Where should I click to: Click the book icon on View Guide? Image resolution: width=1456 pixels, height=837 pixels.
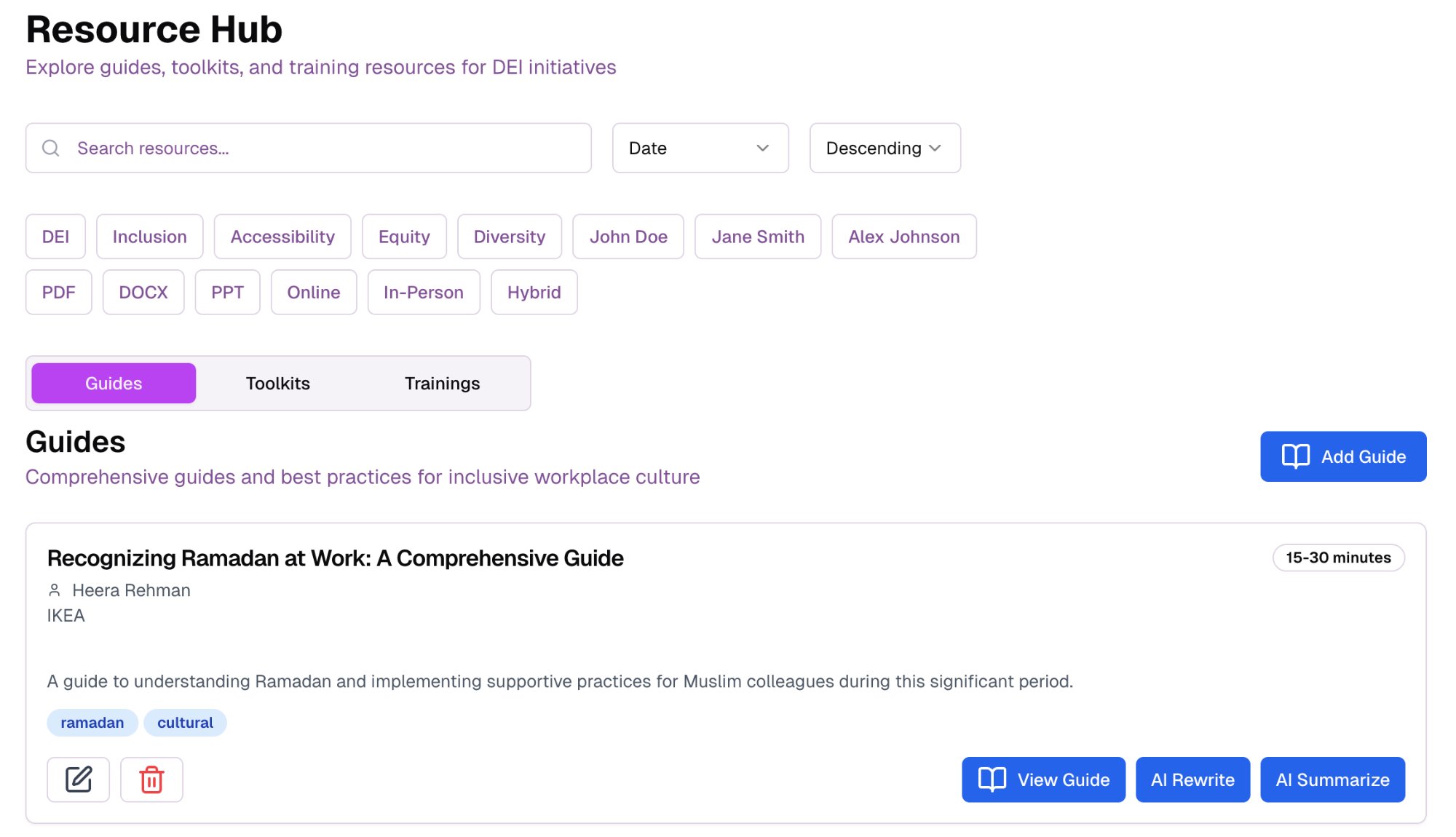point(992,780)
